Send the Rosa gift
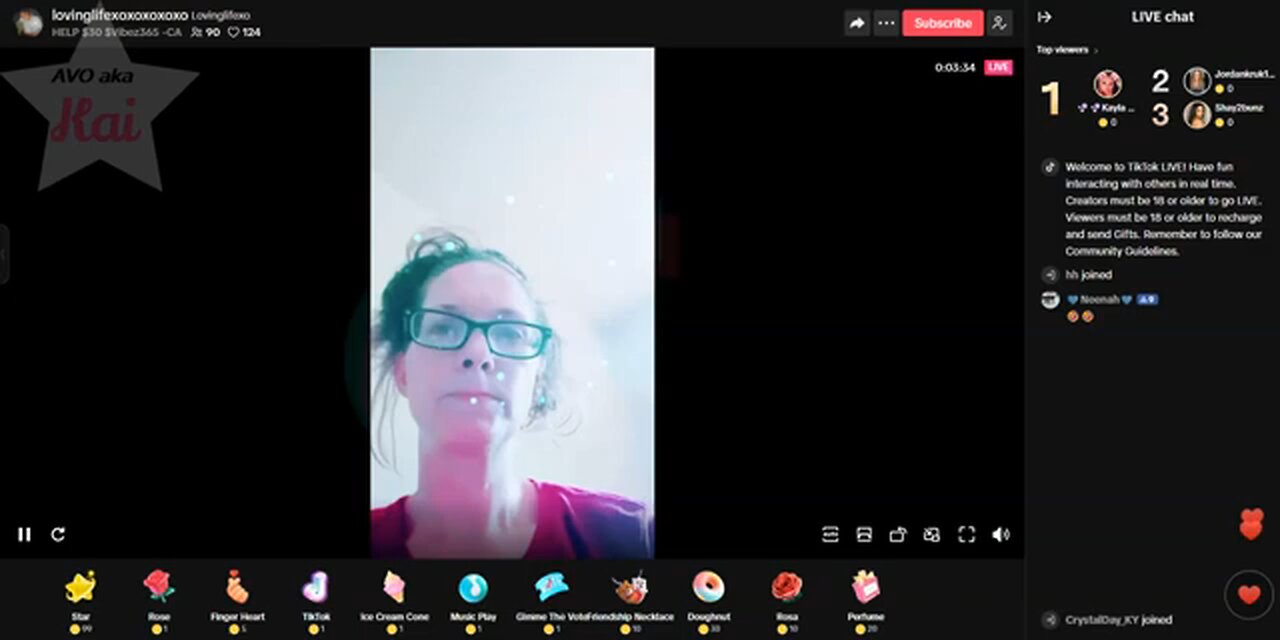The image size is (1280, 640). 787,601
